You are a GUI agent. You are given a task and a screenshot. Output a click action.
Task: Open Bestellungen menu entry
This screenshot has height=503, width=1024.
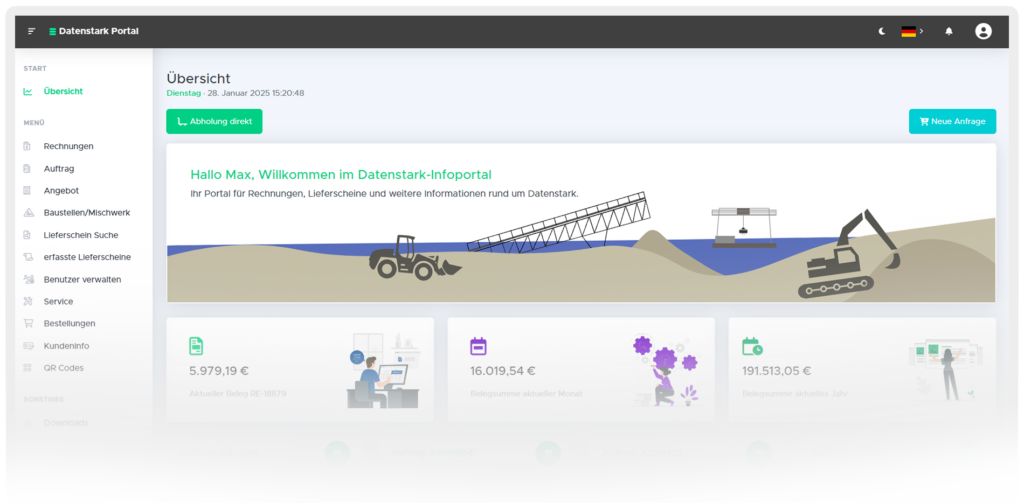click(x=69, y=323)
